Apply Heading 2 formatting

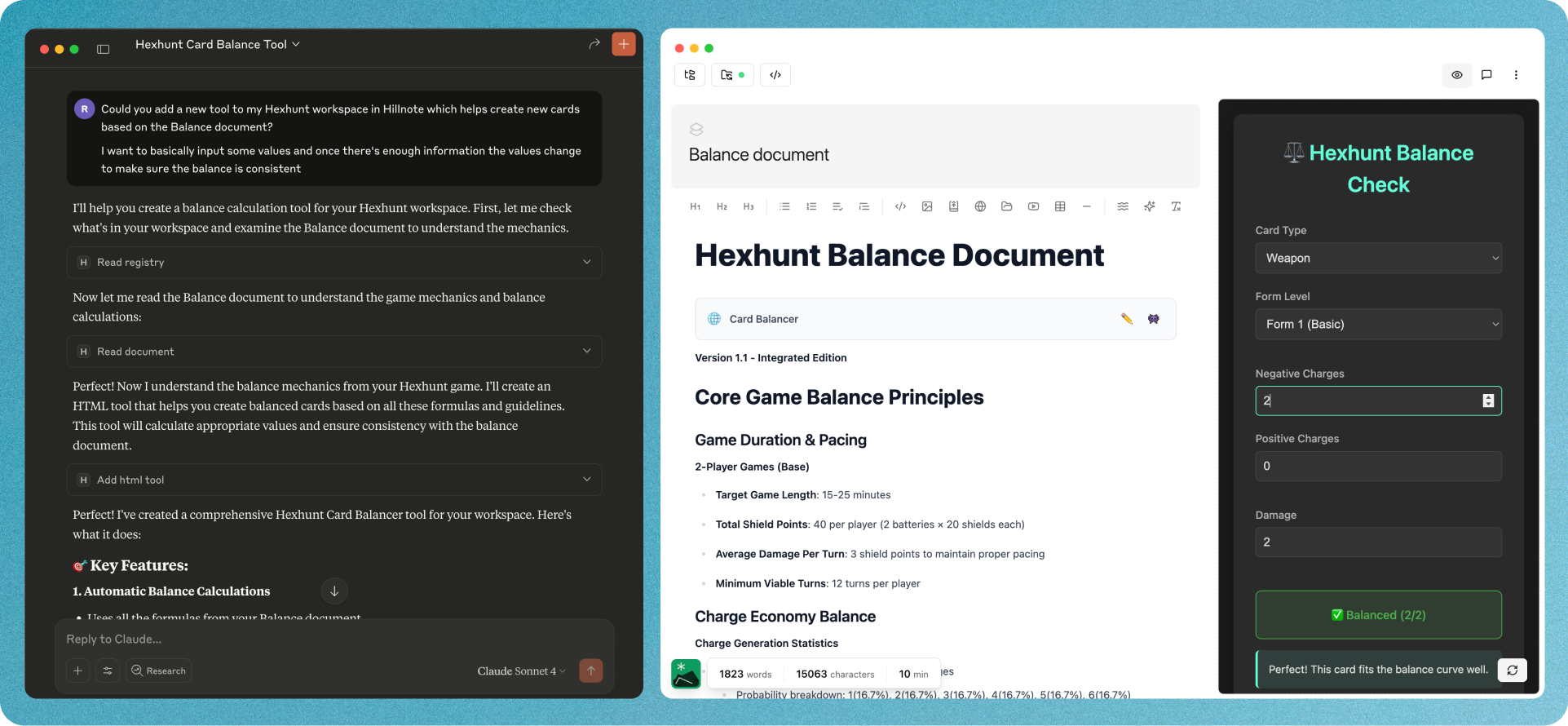pyautogui.click(x=722, y=206)
